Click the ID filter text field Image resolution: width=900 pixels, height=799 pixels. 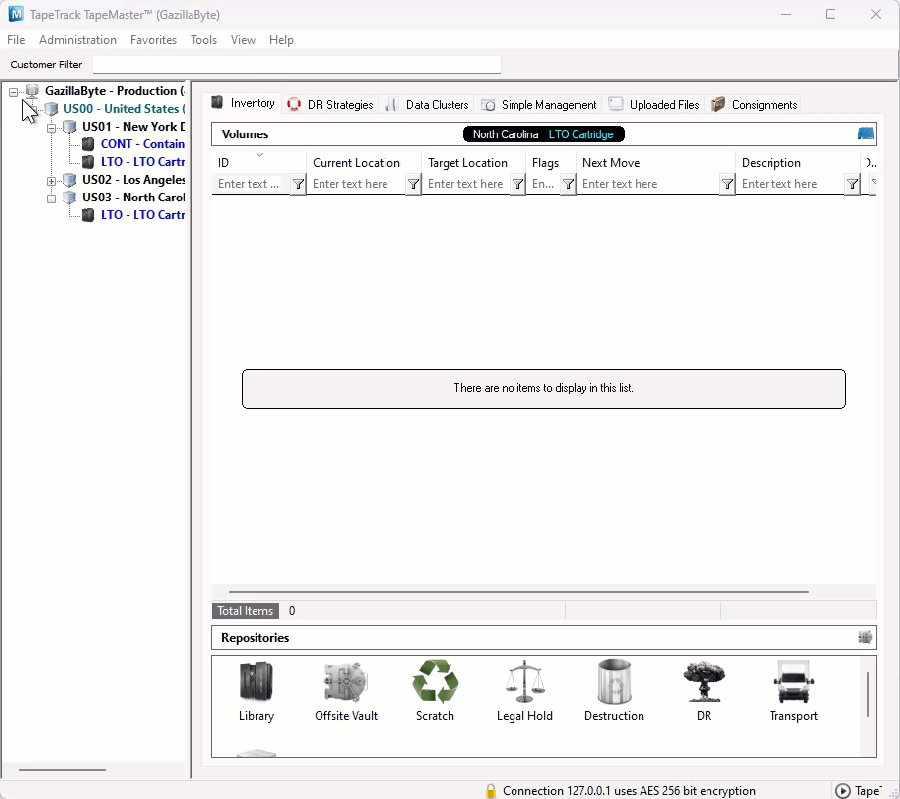tap(251, 184)
